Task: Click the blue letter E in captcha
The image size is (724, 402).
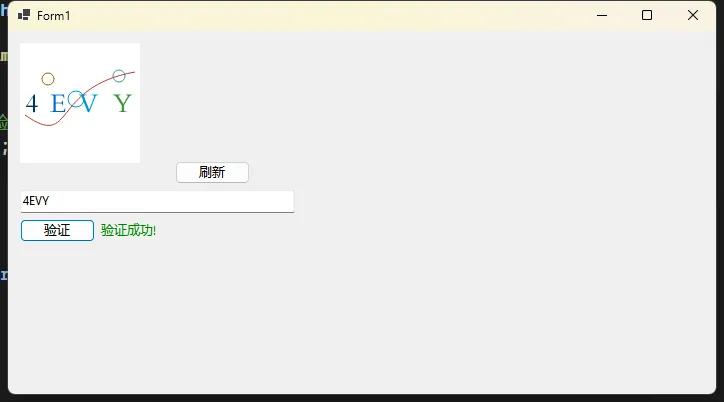Action: pyautogui.click(x=58, y=103)
